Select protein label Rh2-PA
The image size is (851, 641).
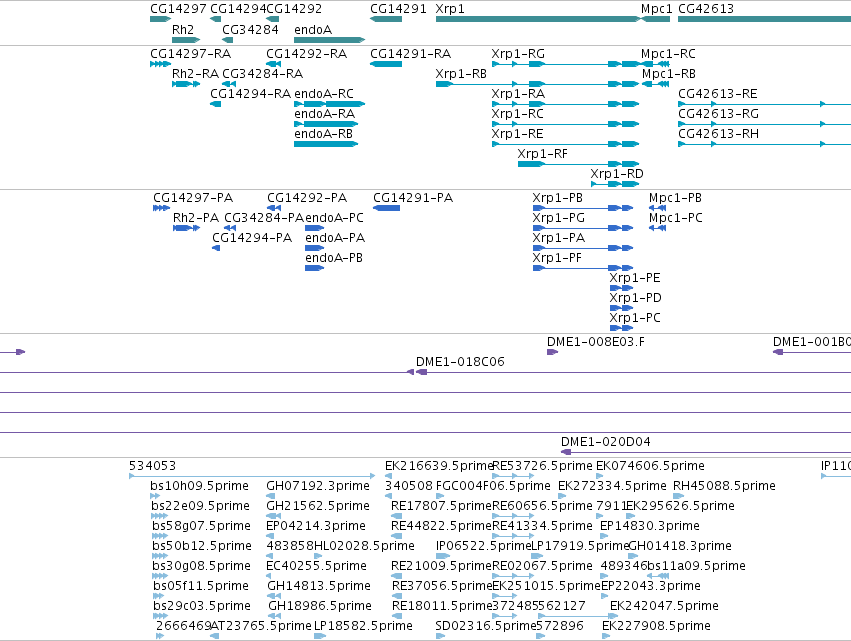[196, 219]
